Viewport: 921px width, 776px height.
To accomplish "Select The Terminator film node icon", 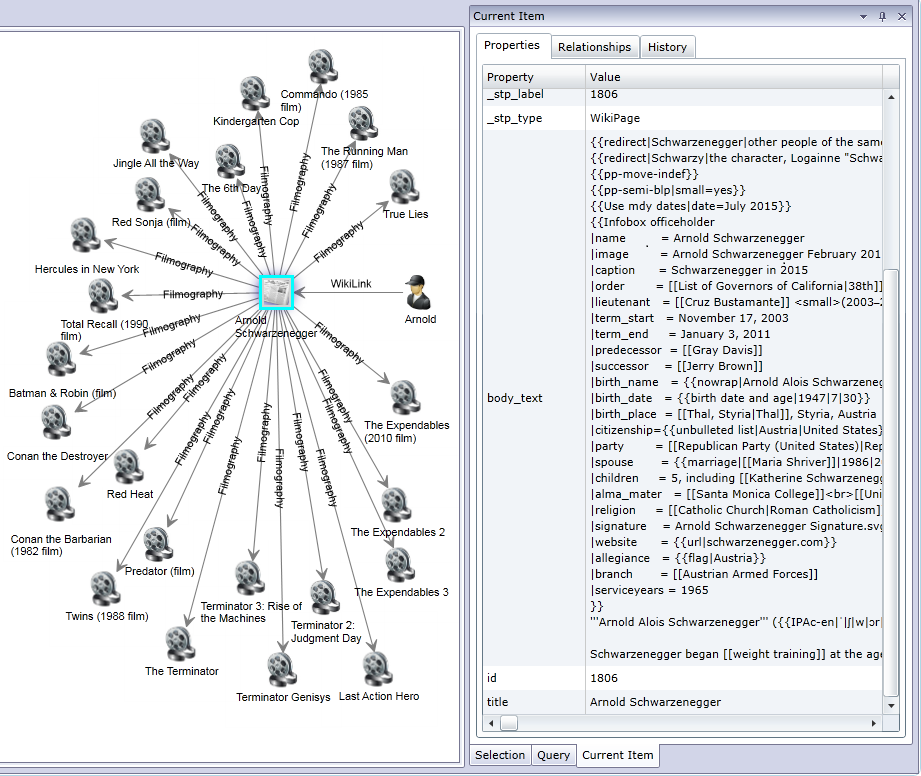I will tap(180, 644).
